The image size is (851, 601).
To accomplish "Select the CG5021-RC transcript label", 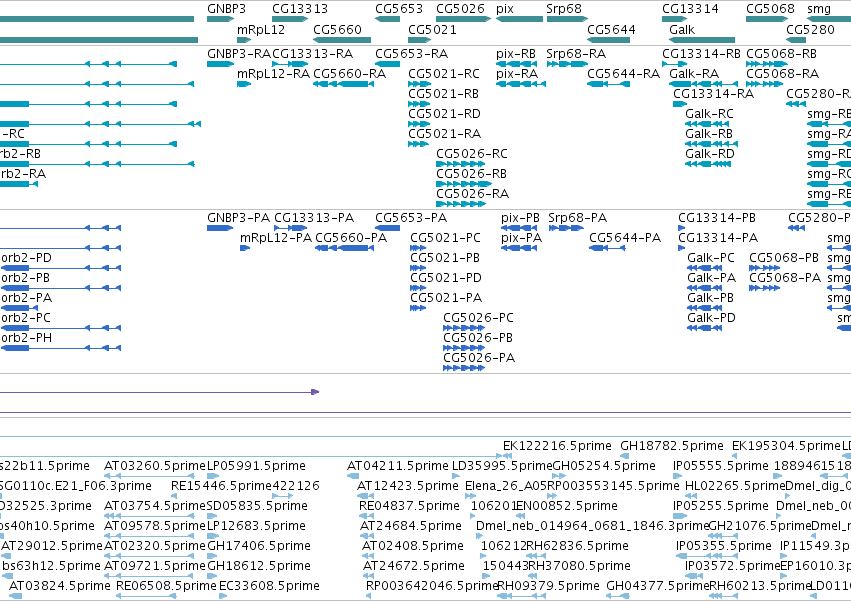I will (x=444, y=74).
